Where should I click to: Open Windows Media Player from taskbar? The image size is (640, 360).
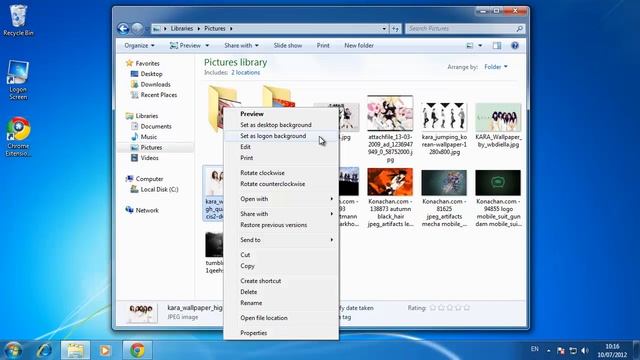[105, 350]
